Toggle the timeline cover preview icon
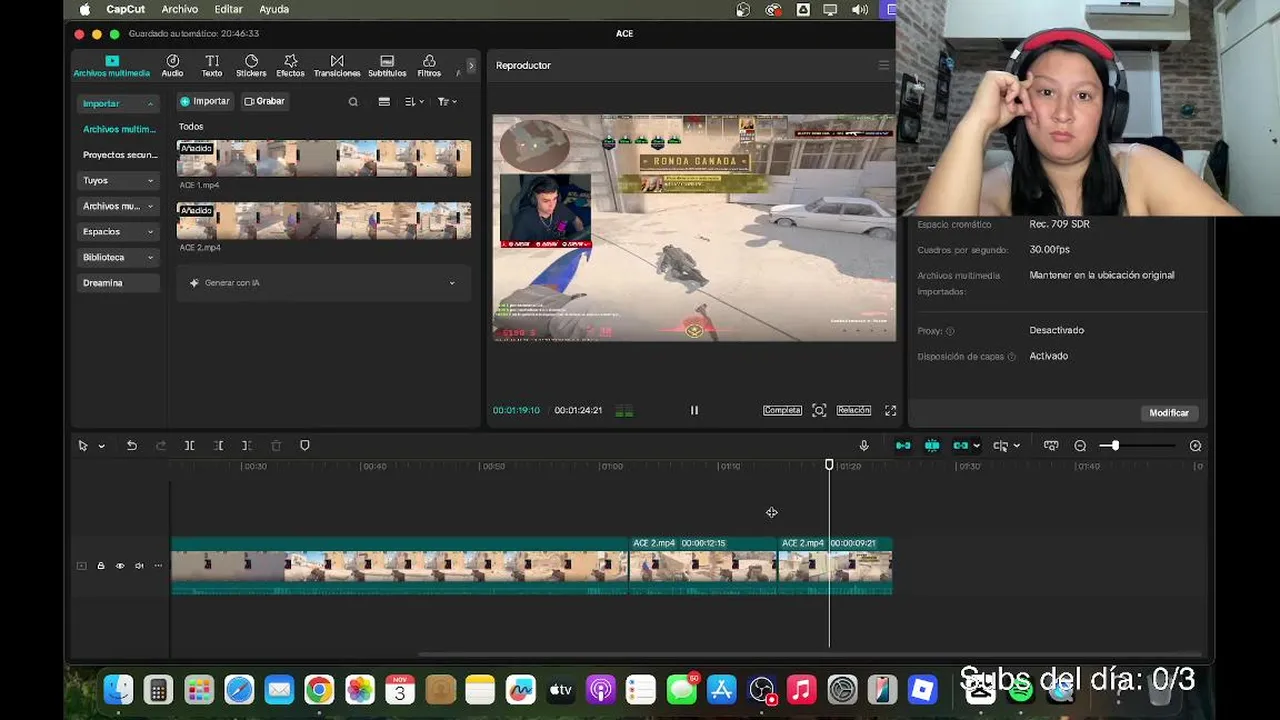 tap(1051, 446)
